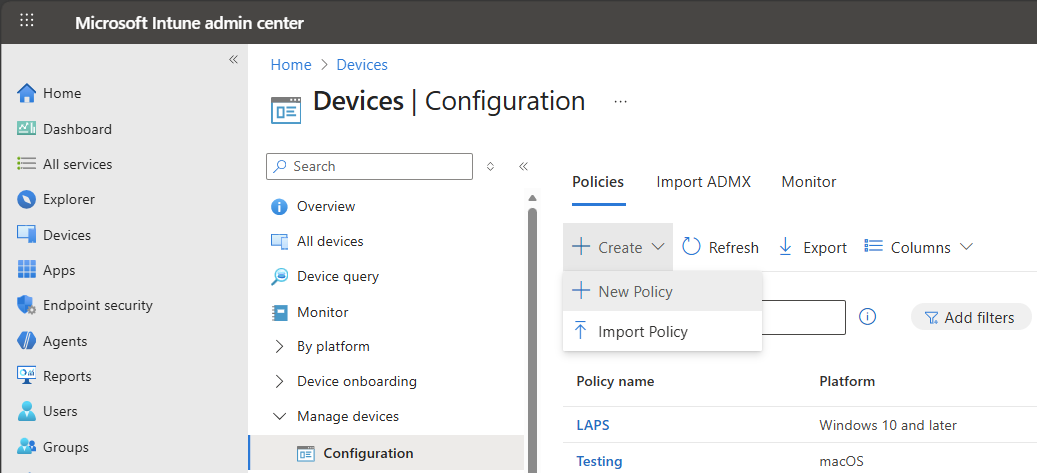
Task: Open the Columns dropdown
Action: (x=918, y=247)
